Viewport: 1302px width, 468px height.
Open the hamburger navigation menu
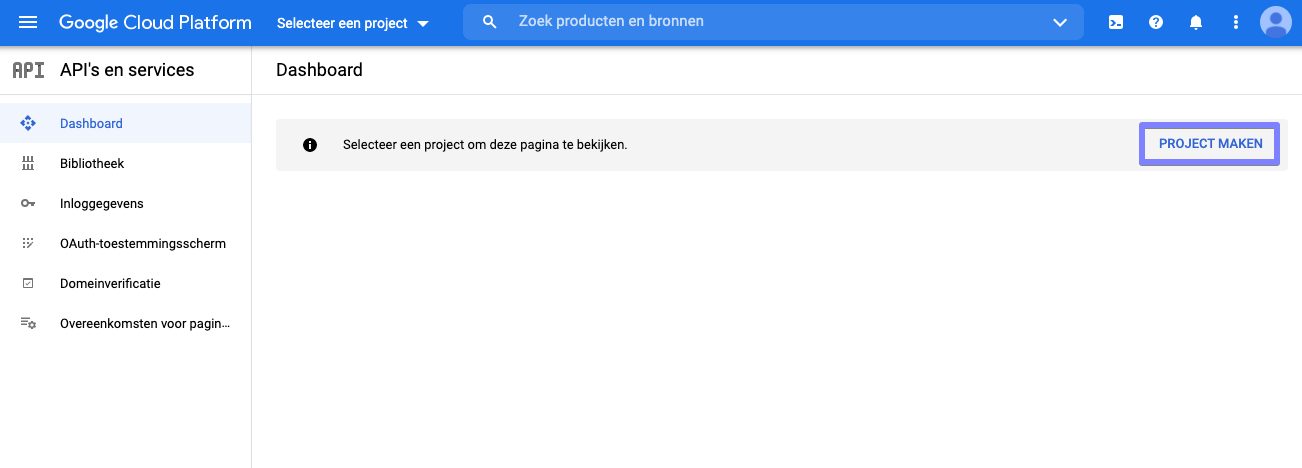click(28, 22)
